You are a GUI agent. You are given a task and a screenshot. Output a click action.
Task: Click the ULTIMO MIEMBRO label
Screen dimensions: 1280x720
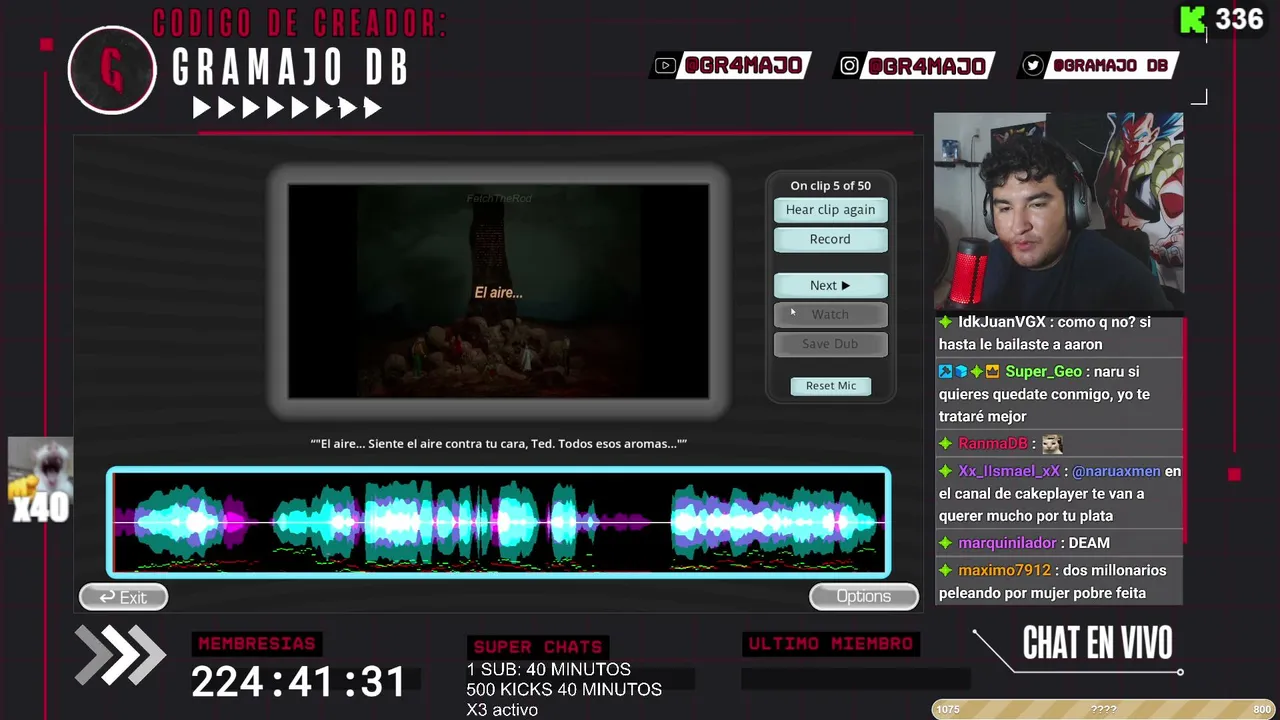coord(830,644)
